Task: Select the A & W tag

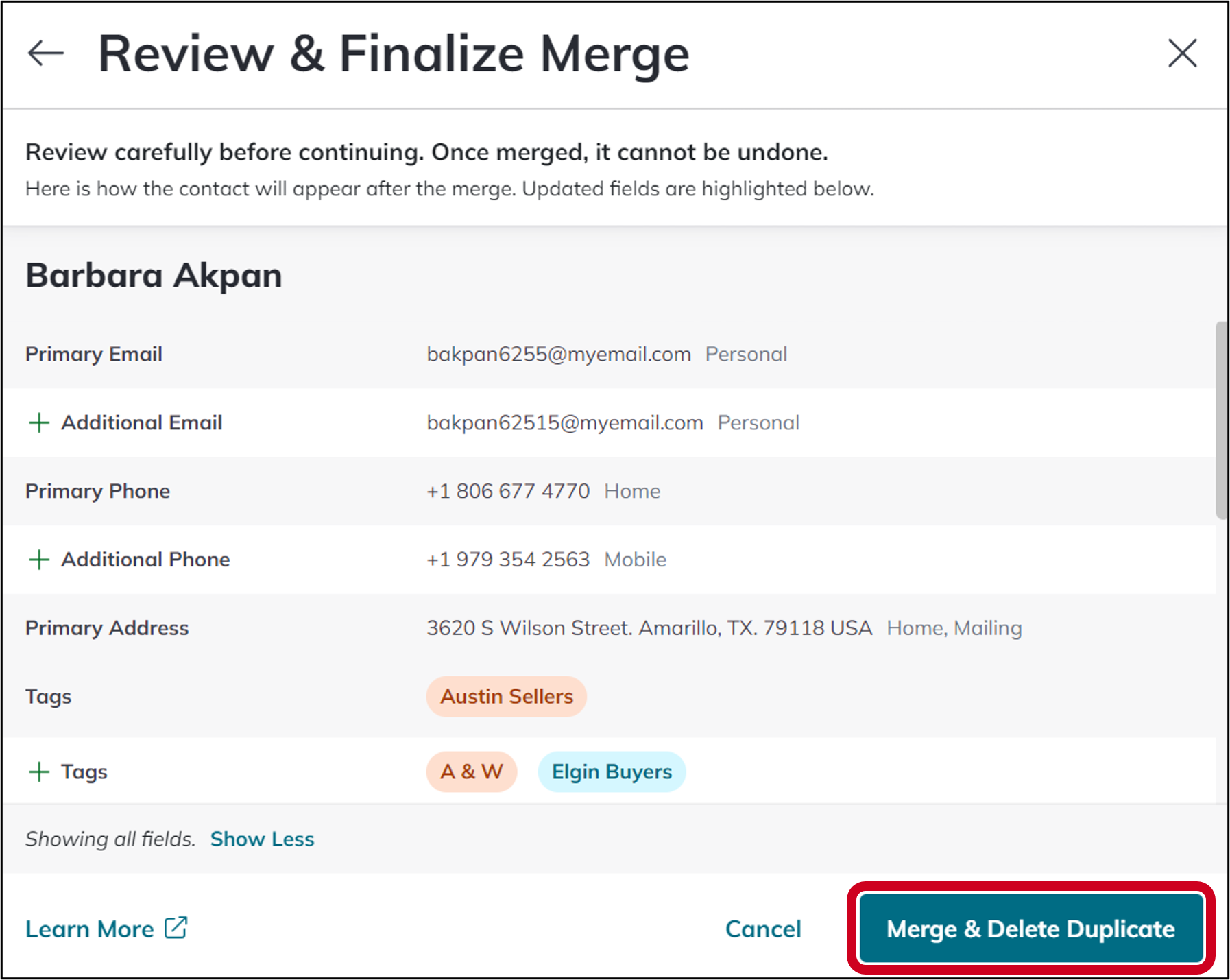Action: [472, 772]
